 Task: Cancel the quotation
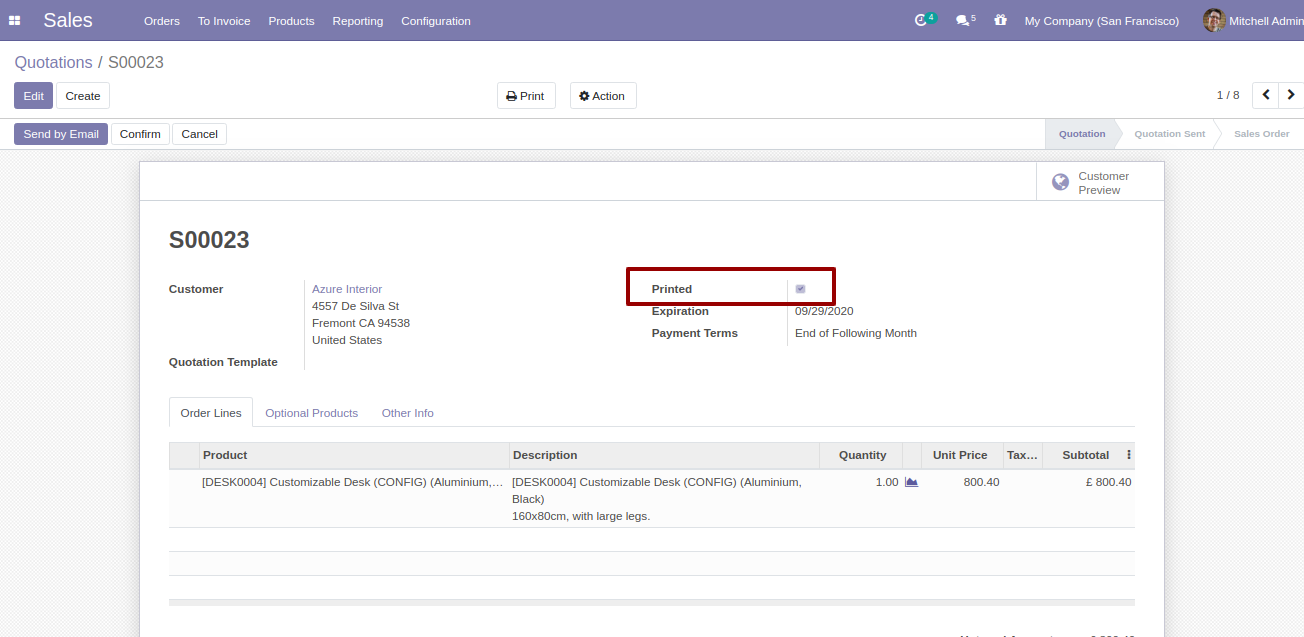pos(200,134)
